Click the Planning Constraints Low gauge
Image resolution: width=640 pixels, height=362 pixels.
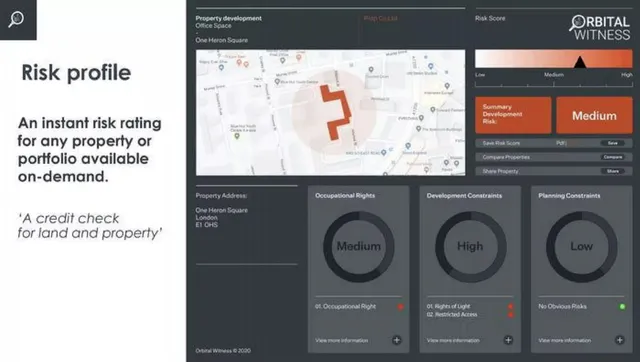click(x=582, y=247)
